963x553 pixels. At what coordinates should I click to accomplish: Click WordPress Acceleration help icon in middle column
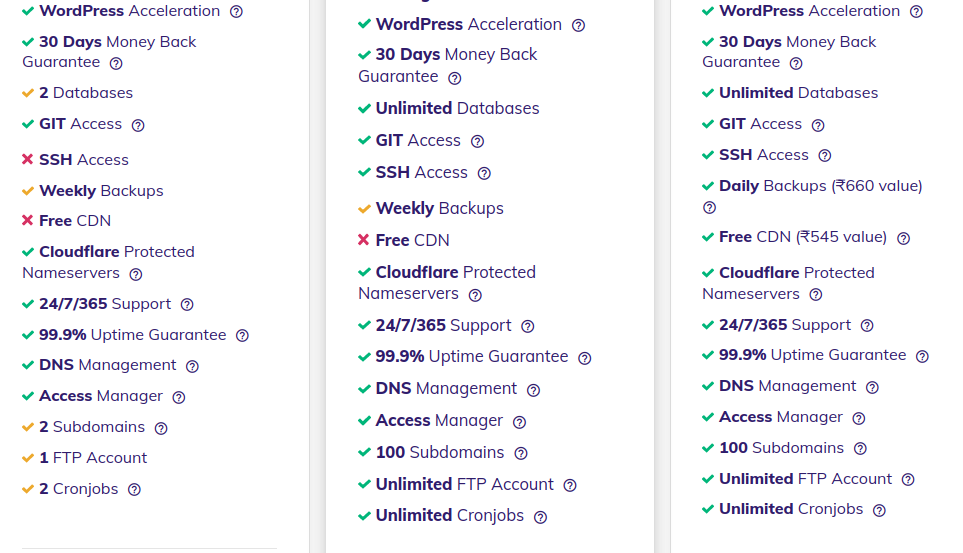pyautogui.click(x=578, y=26)
